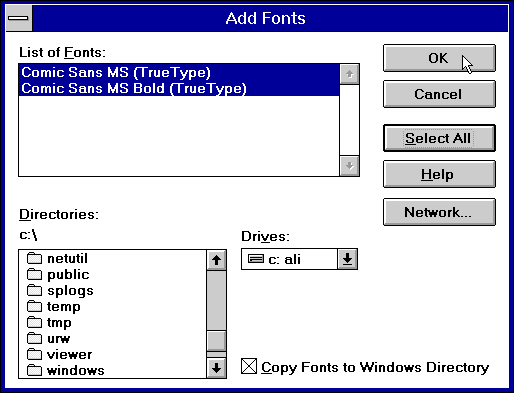This screenshot has width=514, height=393.
Task: Select Comic Sans MS (TrueType) font
Action: pyautogui.click(x=179, y=72)
